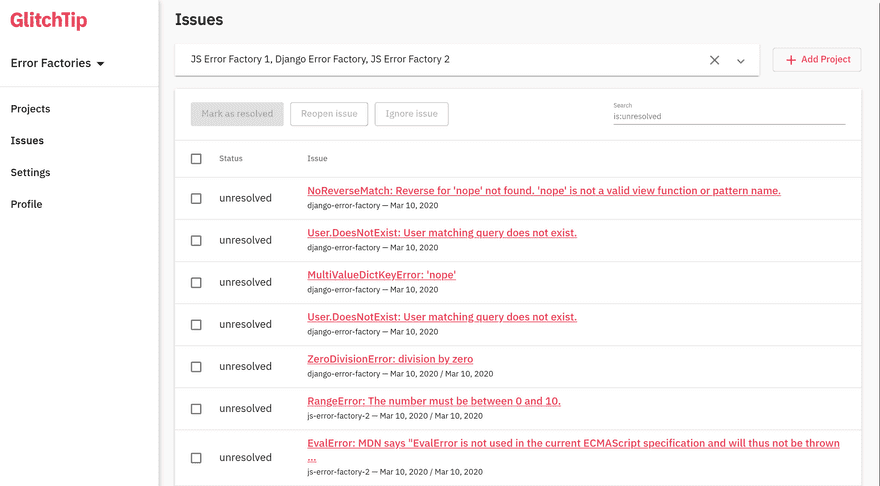Screen dimensions: 880x486
Task: Tick the ZeroDivisionError issue checkbox
Action: 196,367
